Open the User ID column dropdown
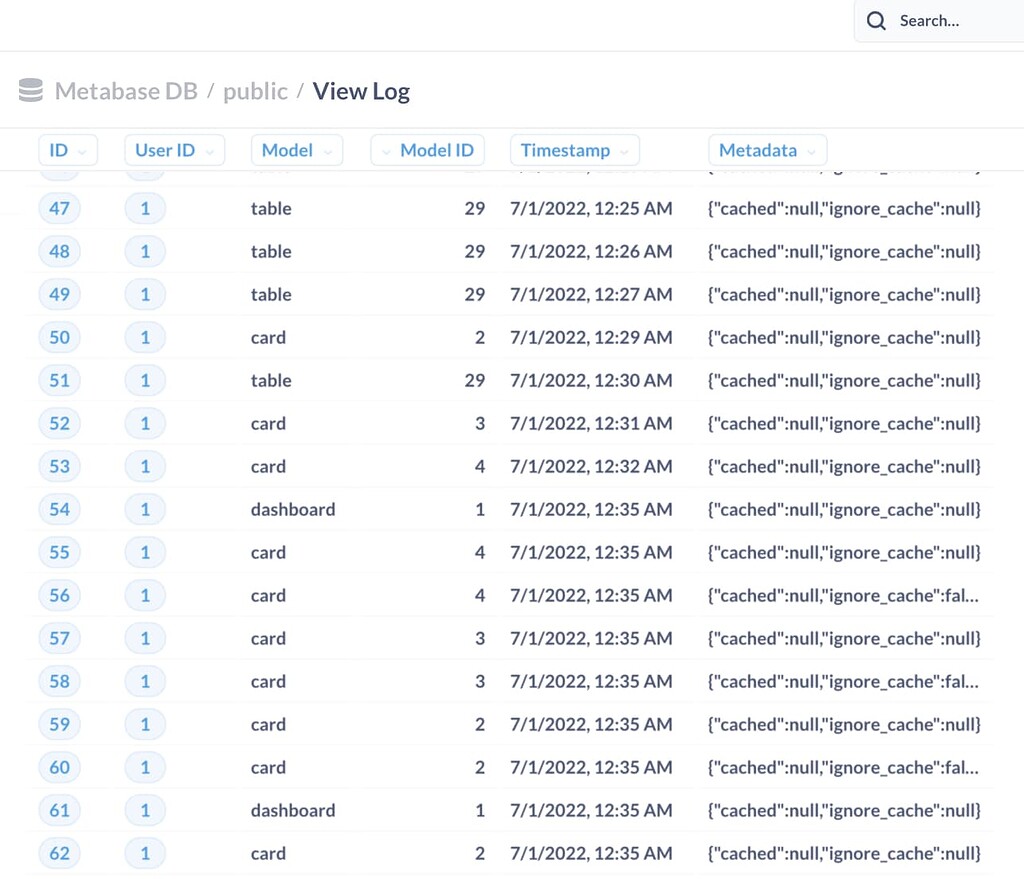Screen dimensions: 1024x879 pyautogui.click(x=175, y=150)
